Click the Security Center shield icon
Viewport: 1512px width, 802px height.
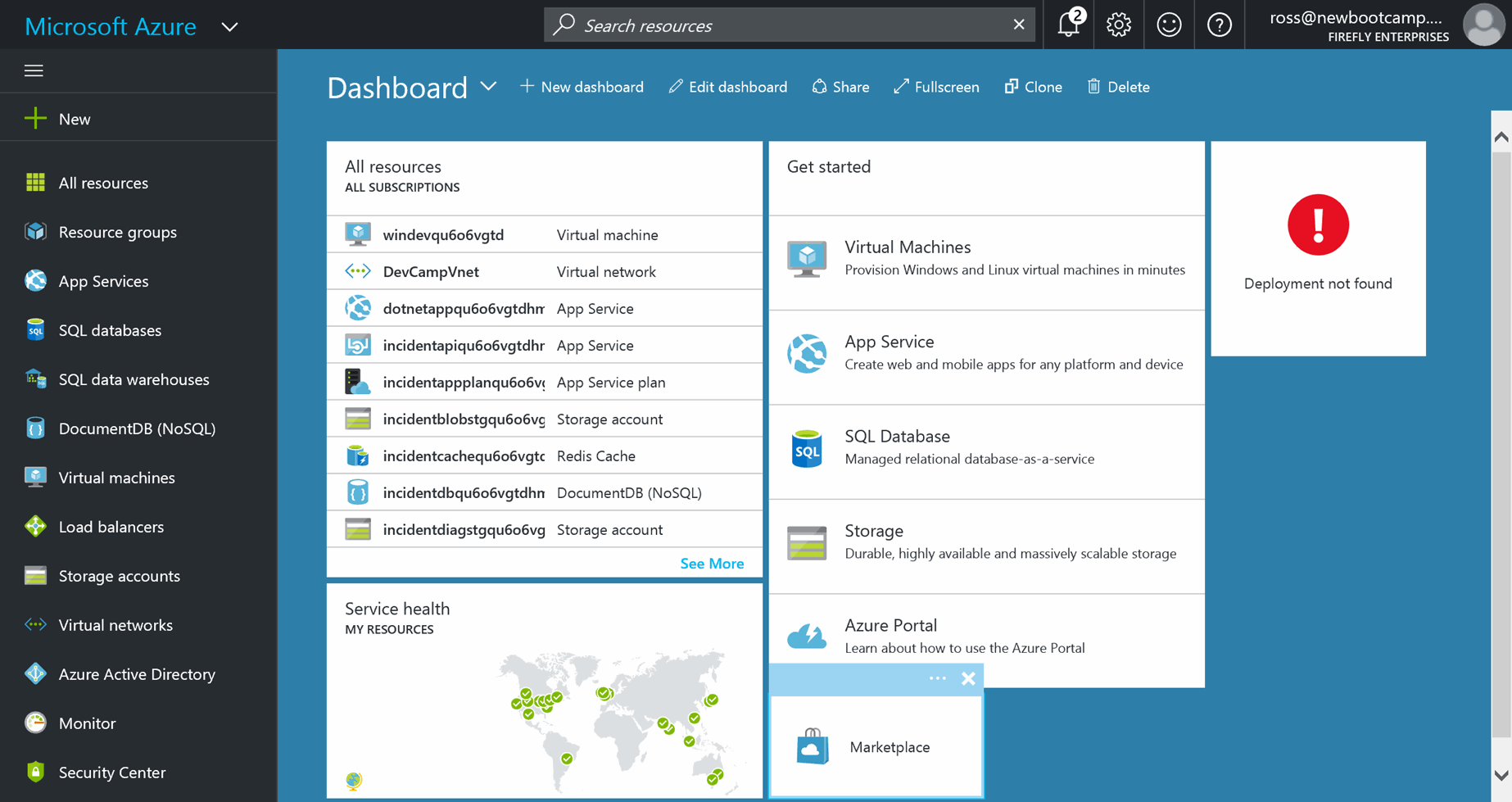tap(35, 772)
